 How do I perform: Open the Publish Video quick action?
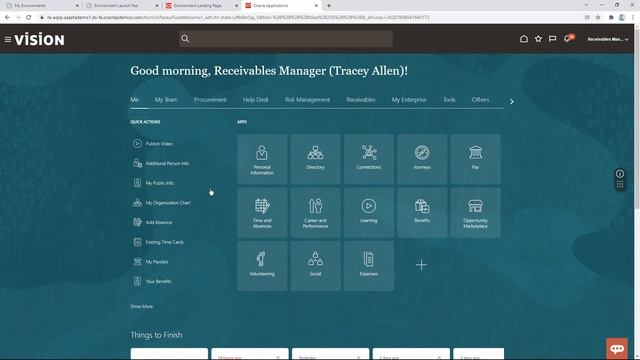click(x=153, y=144)
